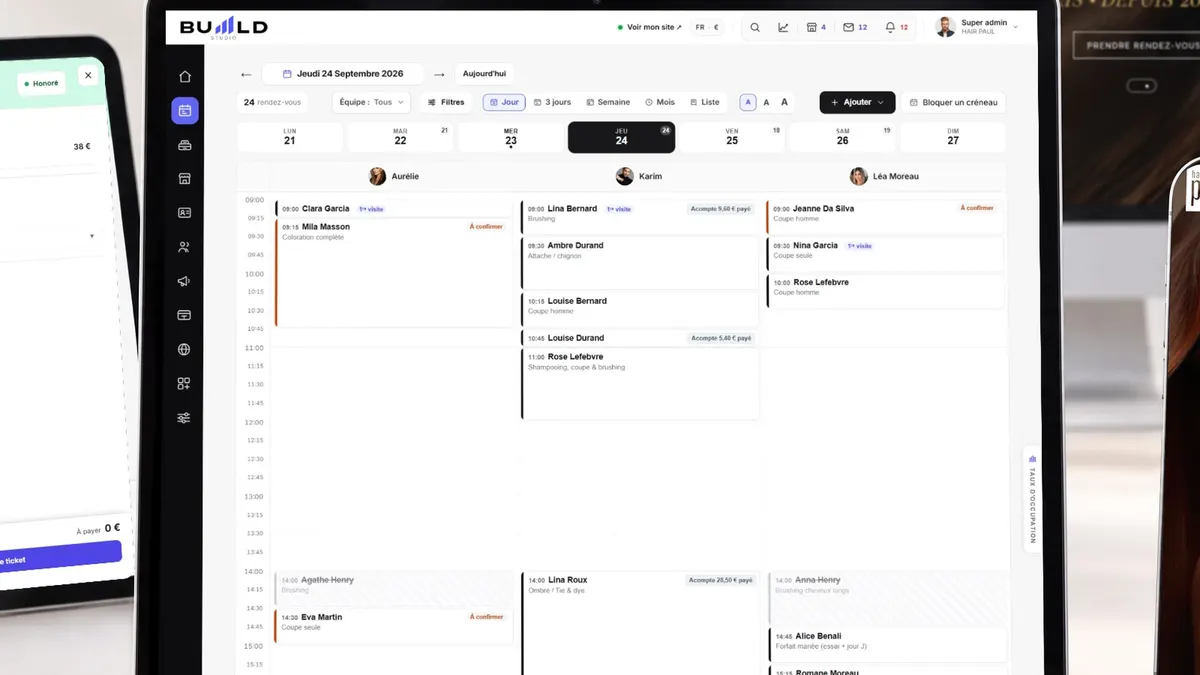Click À confirmer badge on Mila Masson
The image size is (1200, 675).
(x=487, y=227)
